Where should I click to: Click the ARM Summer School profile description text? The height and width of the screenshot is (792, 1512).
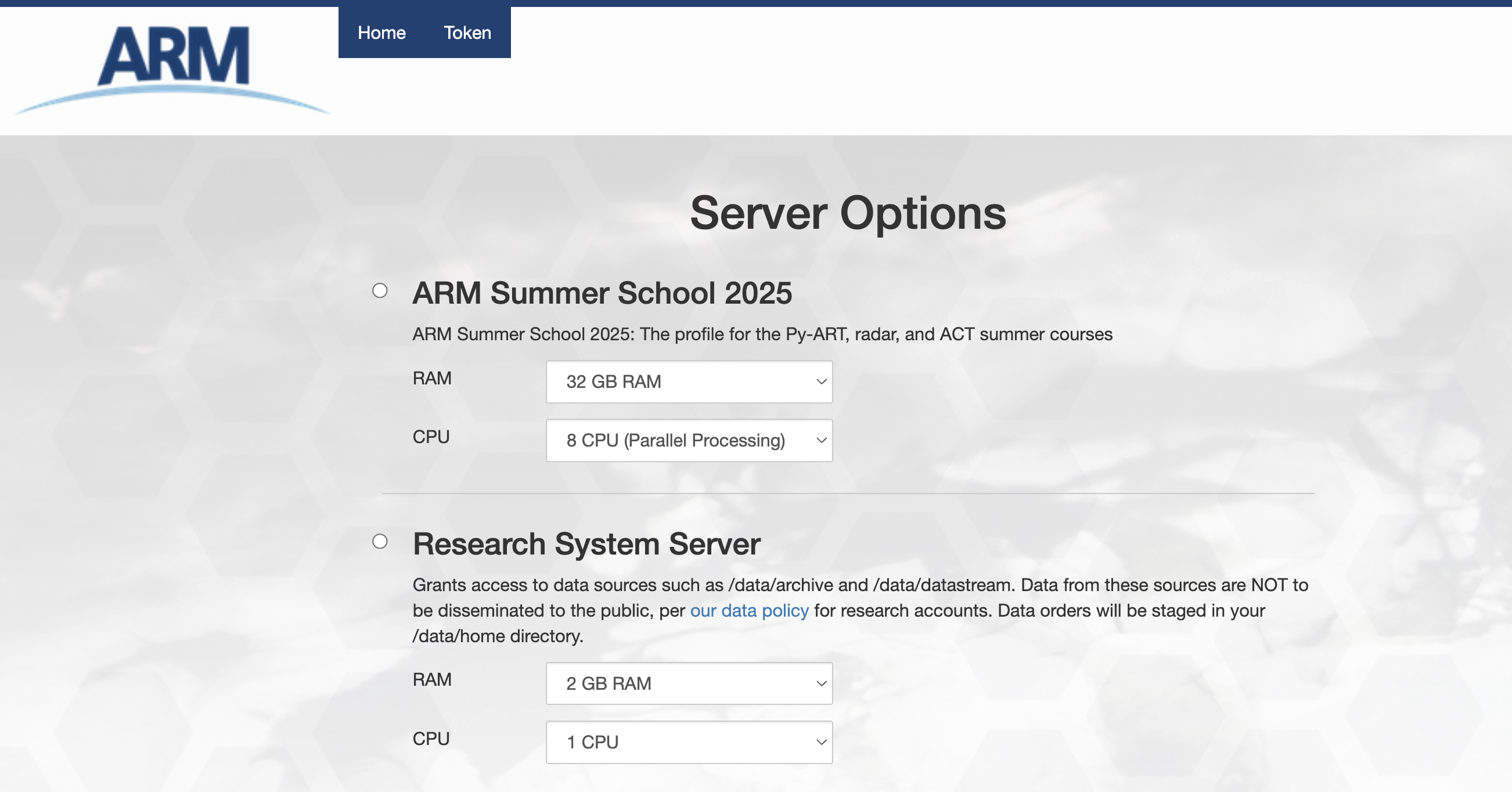[x=762, y=334]
